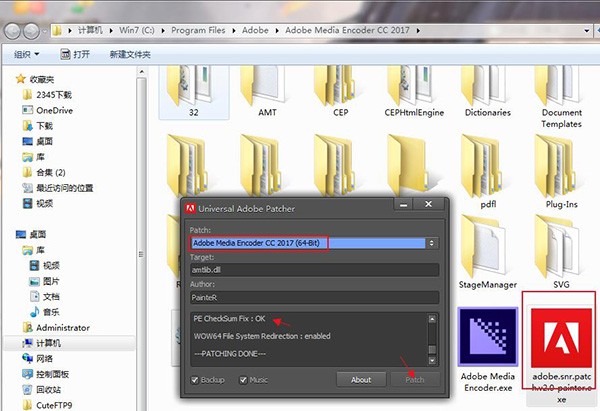Go to 计算机 in the breadcrumb path
Viewport: 600px width, 411px height.
click(90, 30)
